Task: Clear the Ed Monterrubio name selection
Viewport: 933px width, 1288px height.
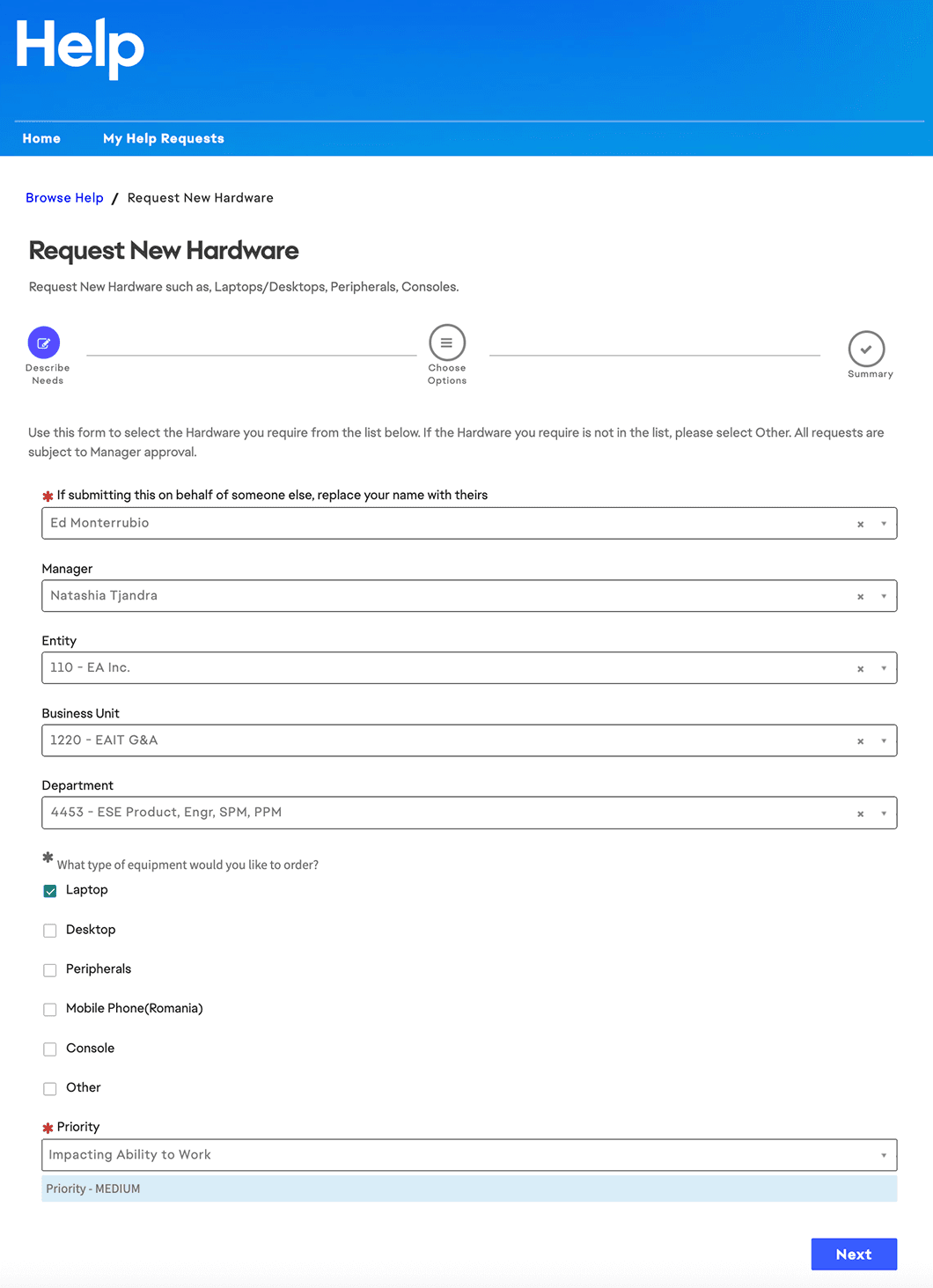Action: click(x=860, y=523)
